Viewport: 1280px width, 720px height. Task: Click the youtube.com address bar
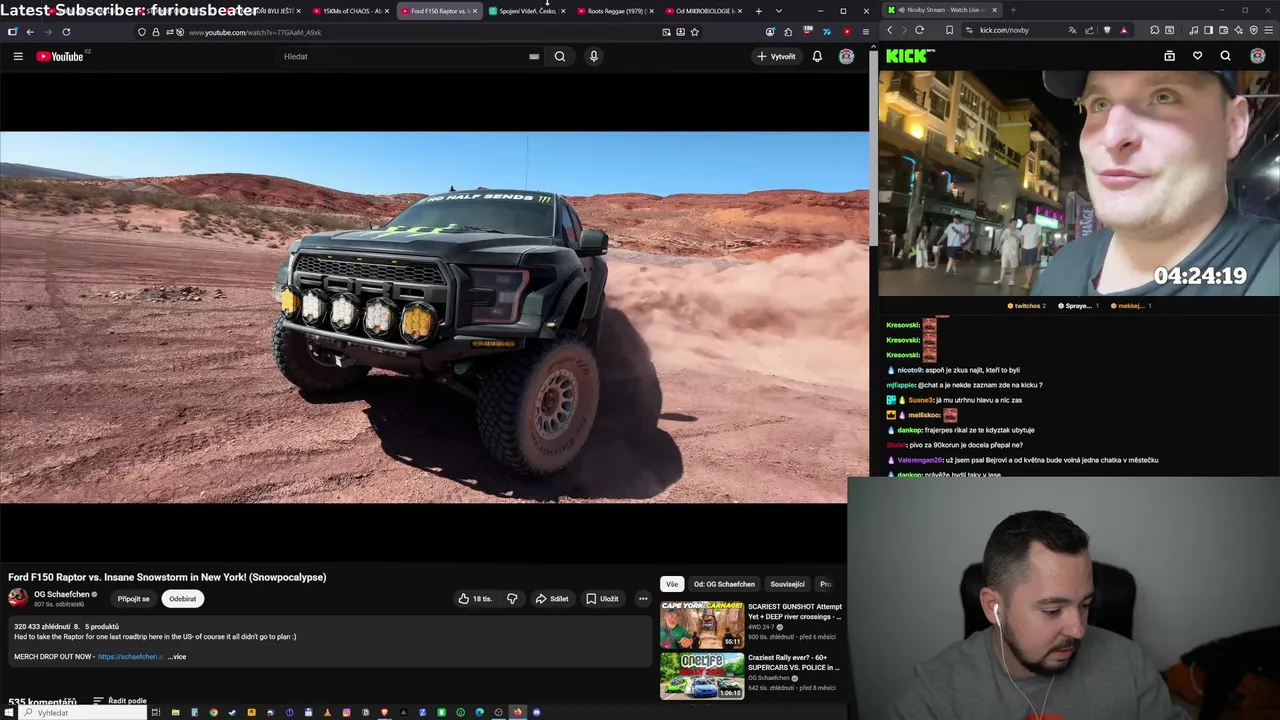[x=420, y=32]
